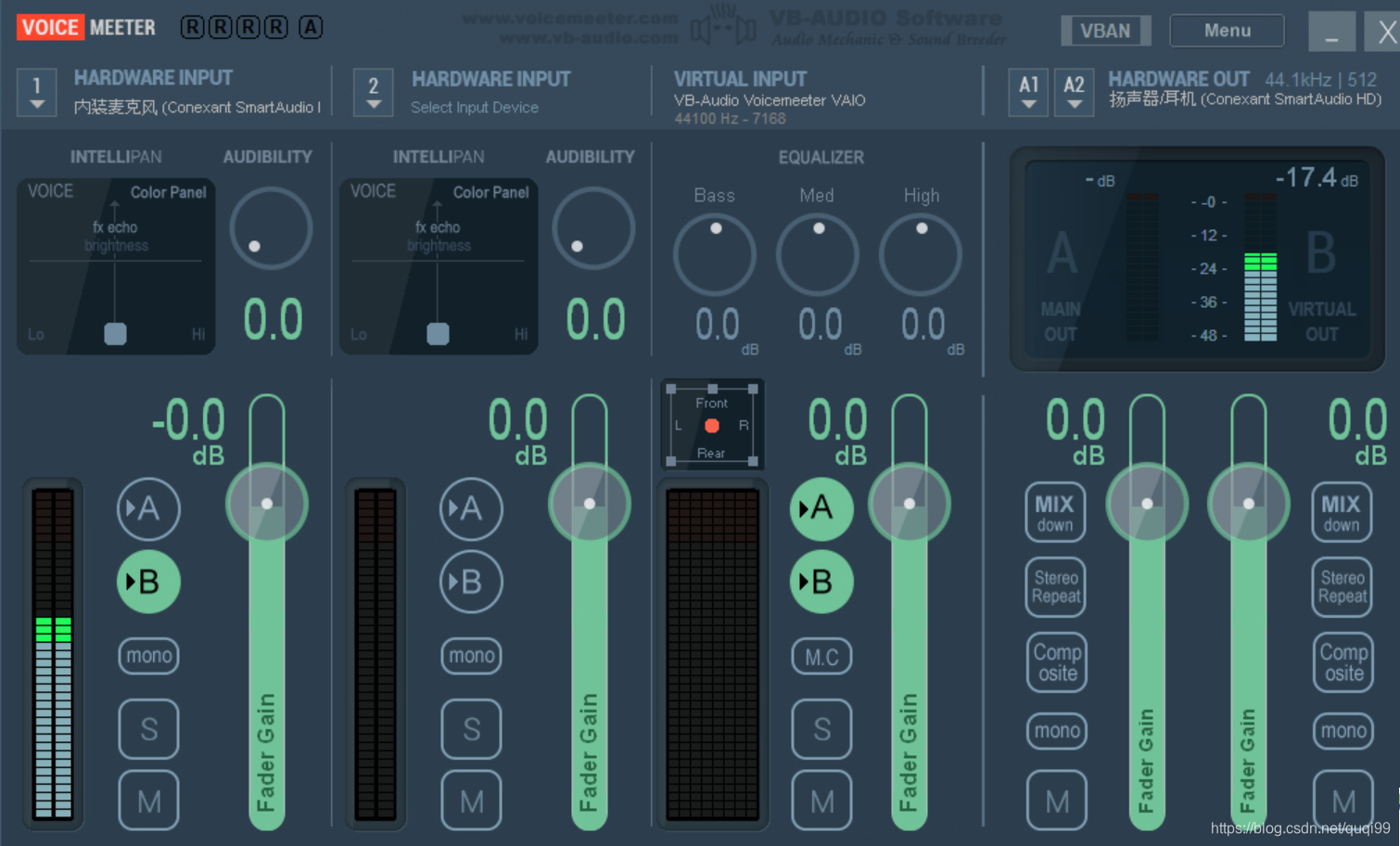Solo the Virtual Input strip
Image resolution: width=1400 pixels, height=846 pixels.
[x=821, y=729]
